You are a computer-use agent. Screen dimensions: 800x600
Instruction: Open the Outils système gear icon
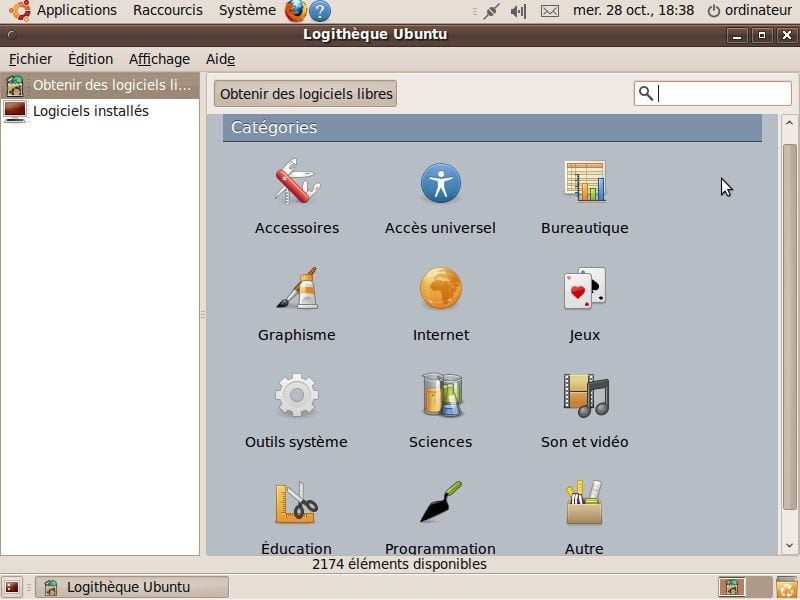click(x=297, y=395)
